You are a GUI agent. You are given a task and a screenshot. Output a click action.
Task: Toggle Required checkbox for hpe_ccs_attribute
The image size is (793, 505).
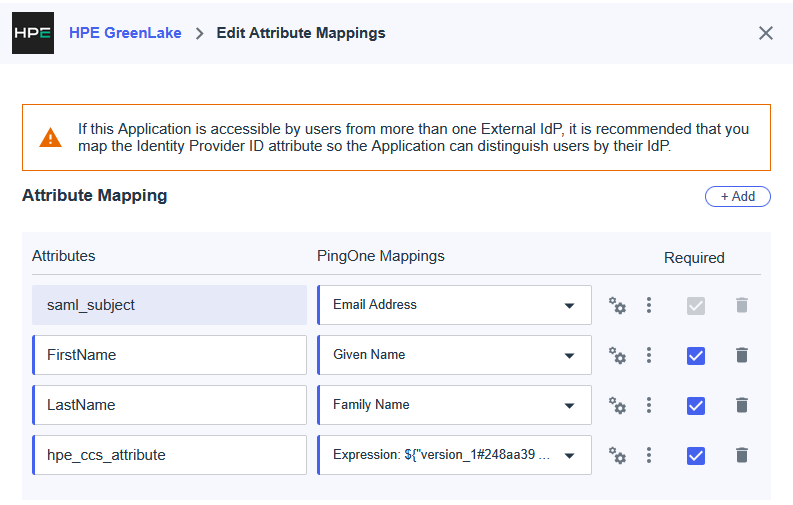tap(696, 455)
